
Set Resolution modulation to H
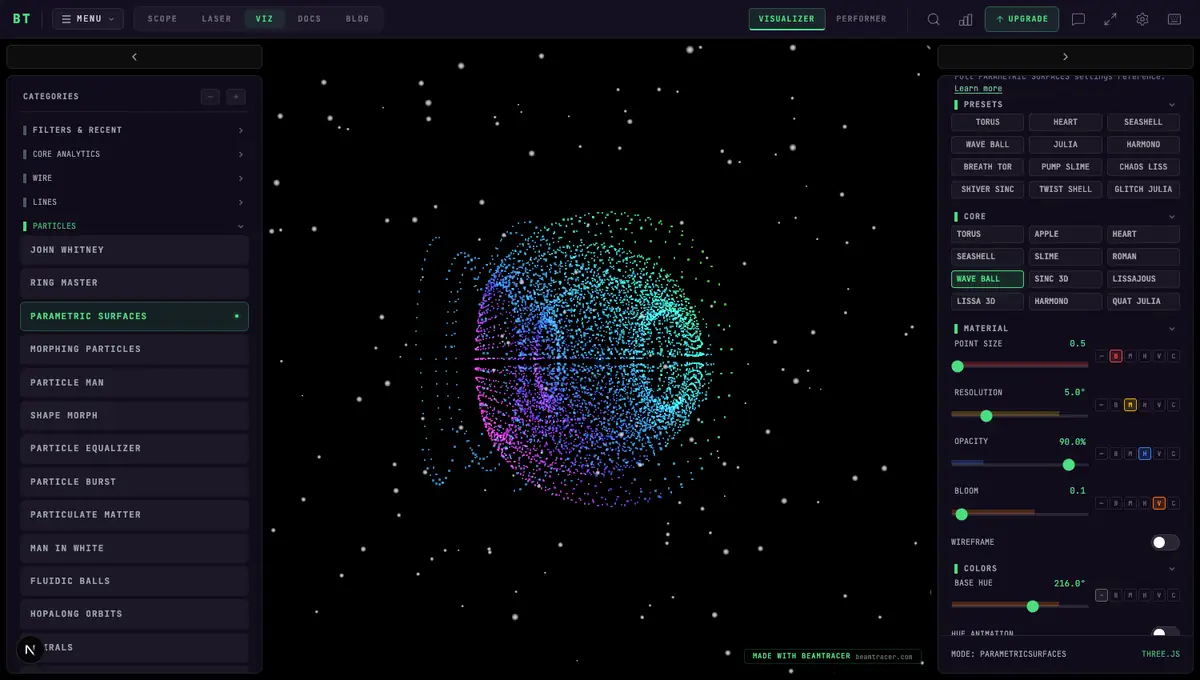(x=1145, y=405)
